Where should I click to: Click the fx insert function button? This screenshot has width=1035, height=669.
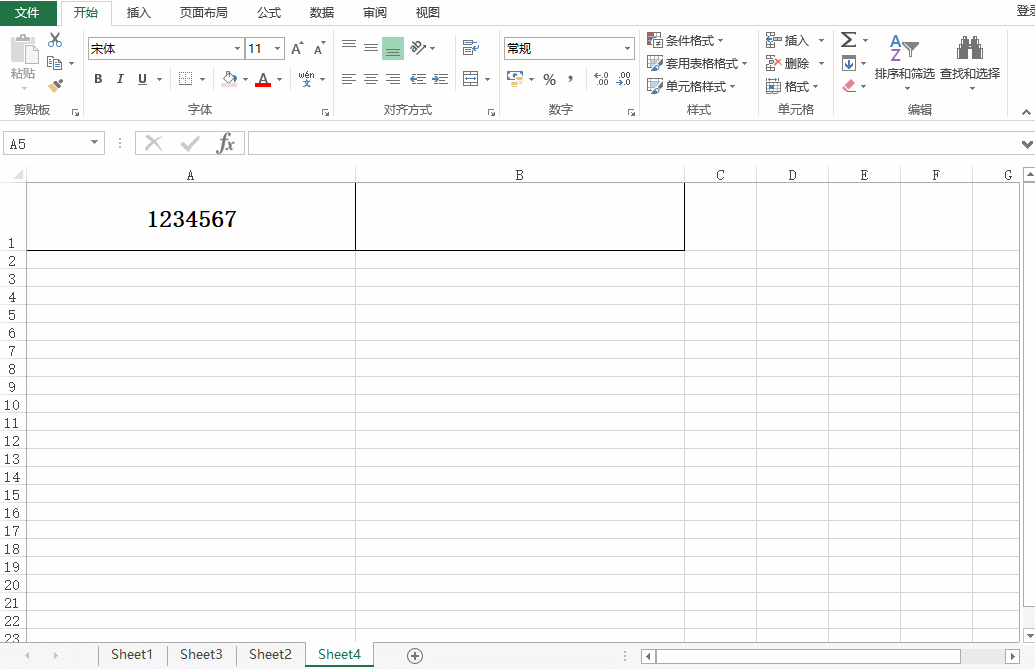227,142
